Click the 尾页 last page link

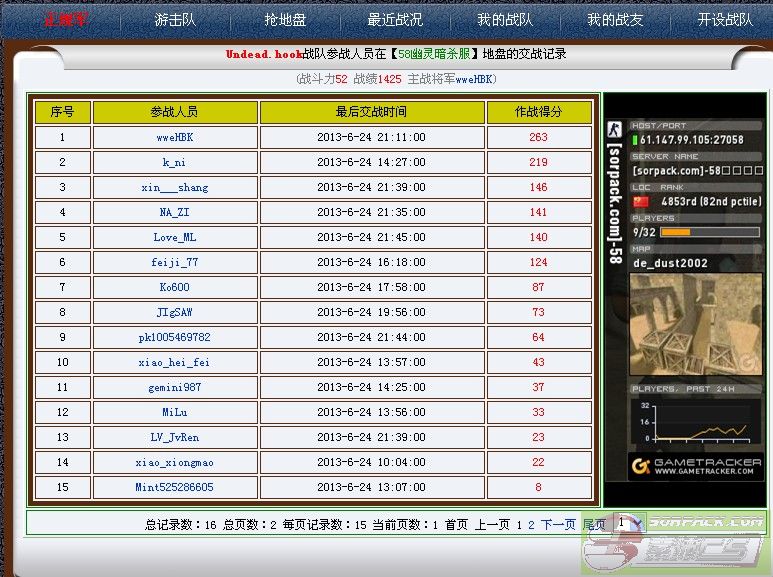594,524
